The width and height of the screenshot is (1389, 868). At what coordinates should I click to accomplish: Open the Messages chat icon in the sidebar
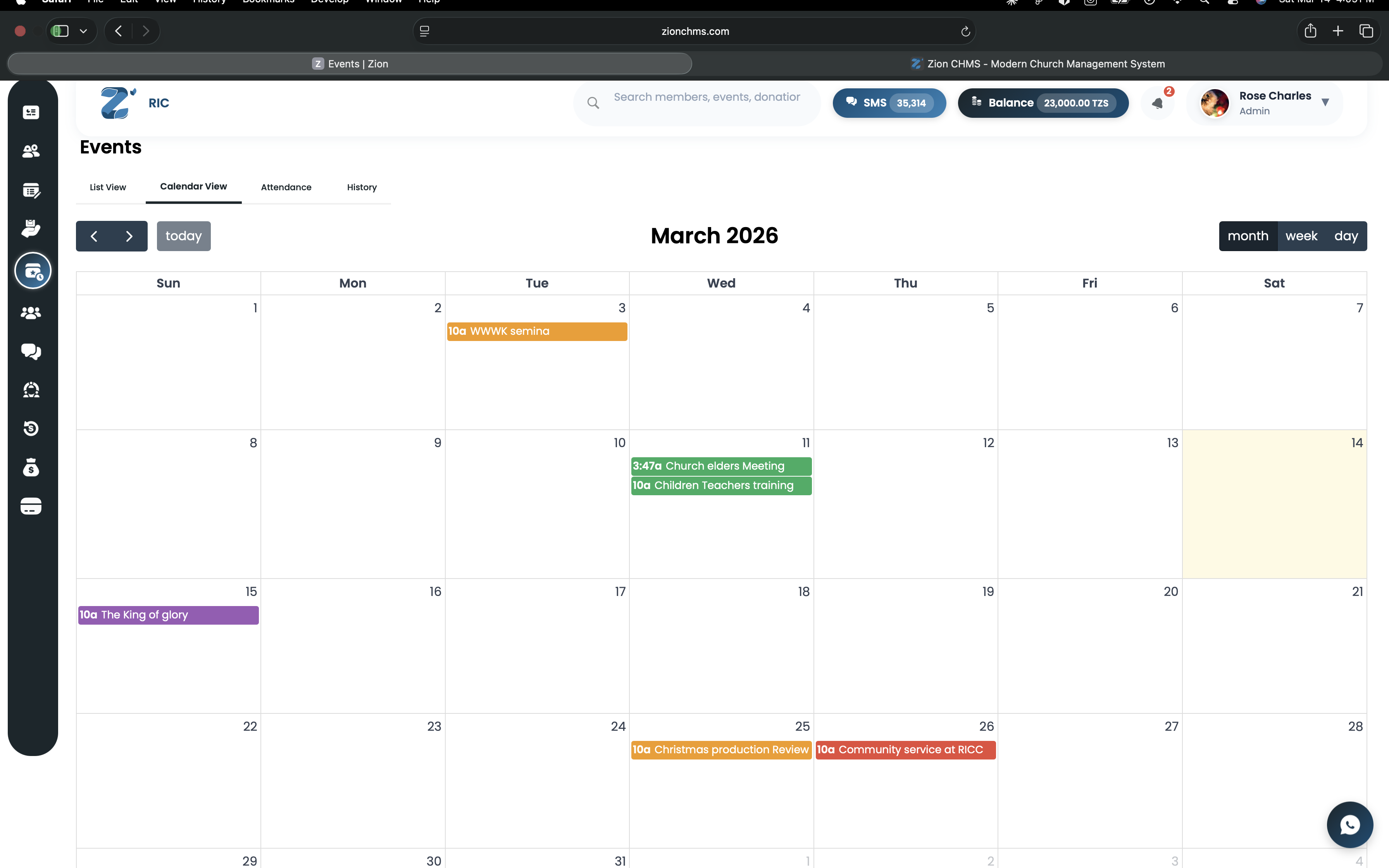(x=30, y=351)
